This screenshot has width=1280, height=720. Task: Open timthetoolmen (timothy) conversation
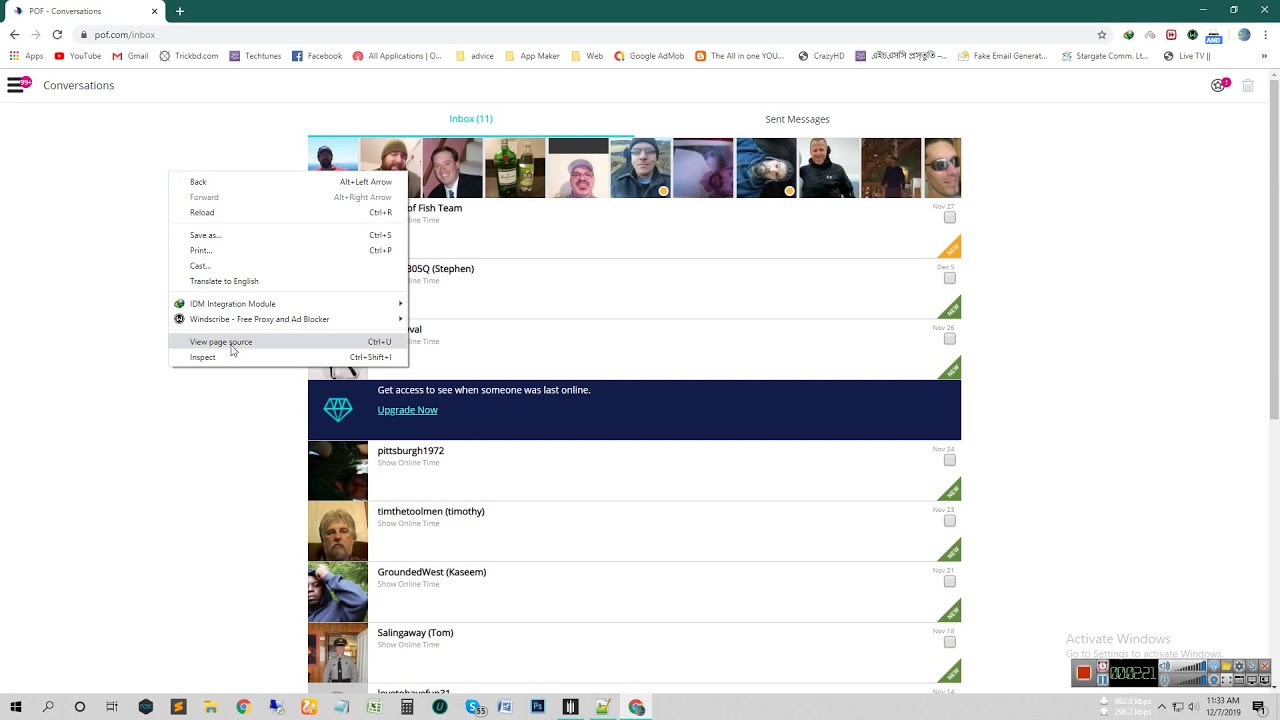(634, 531)
